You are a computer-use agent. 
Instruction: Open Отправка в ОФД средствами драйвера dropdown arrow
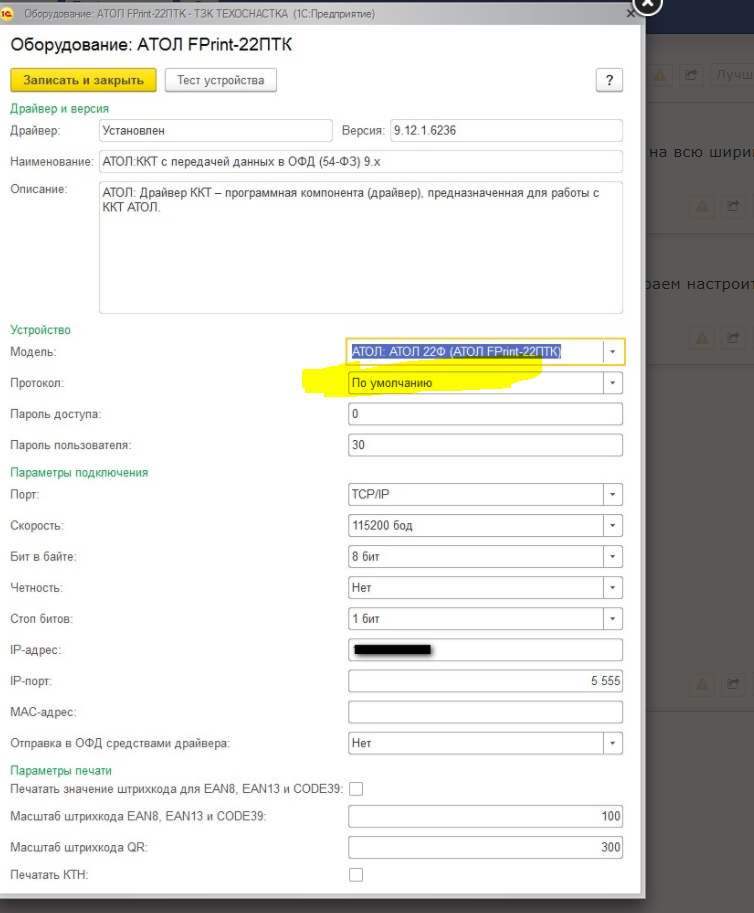pos(613,743)
